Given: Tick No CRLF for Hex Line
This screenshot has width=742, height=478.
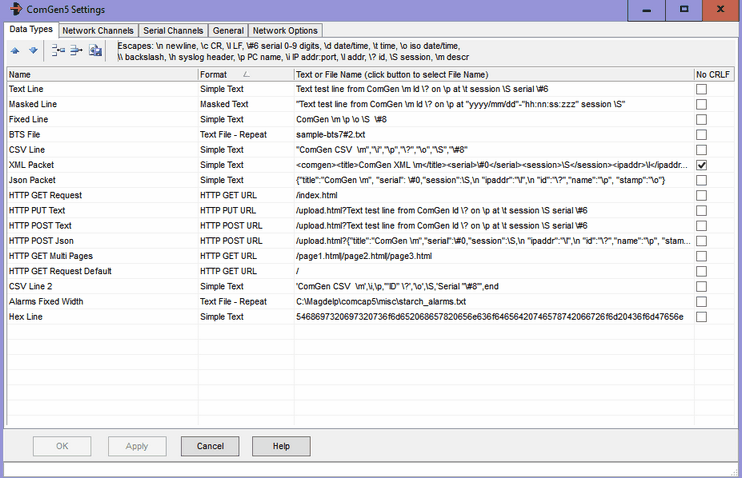Looking at the screenshot, I should click(701, 316).
